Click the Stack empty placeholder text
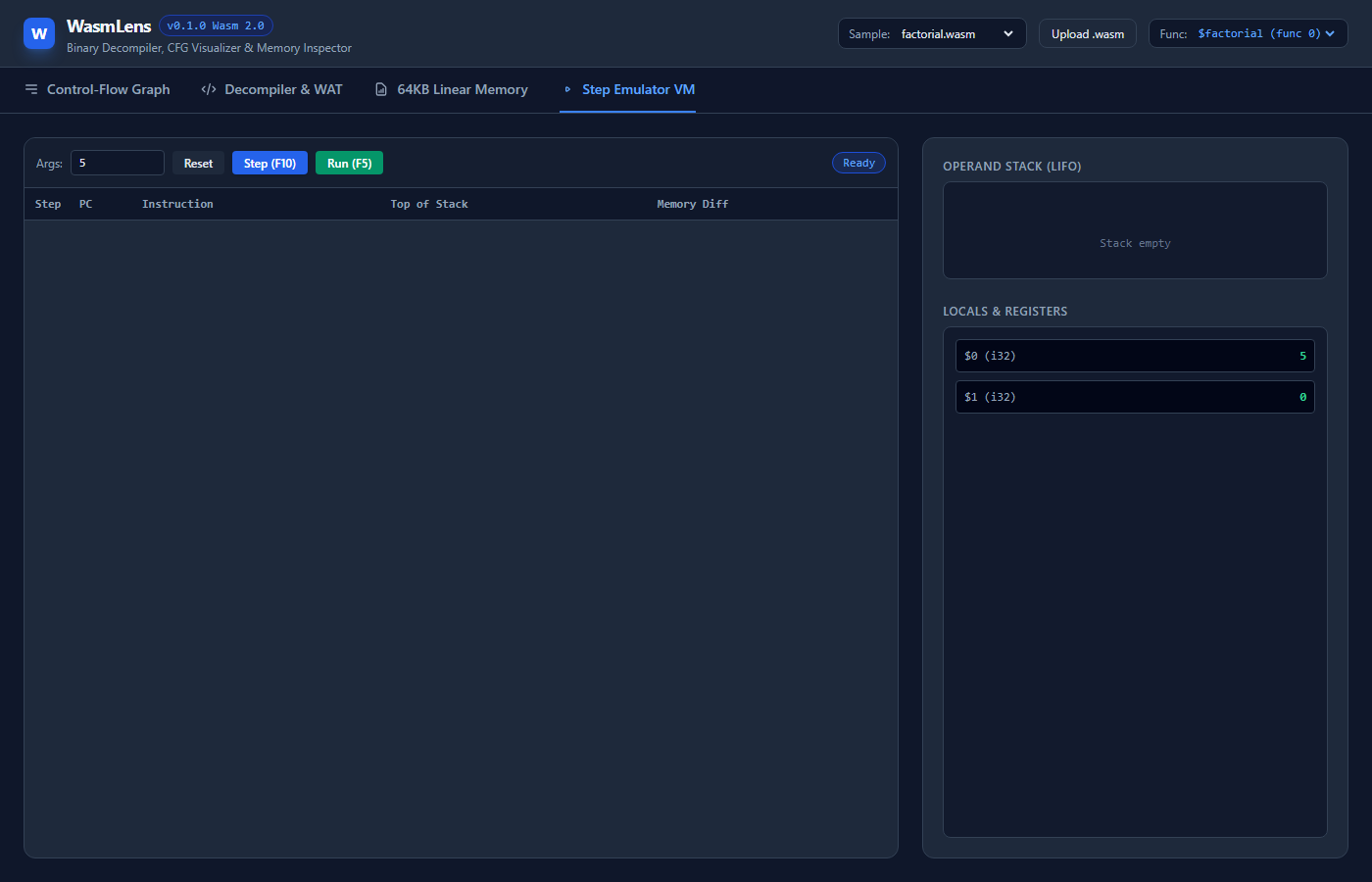This screenshot has width=1372, height=882. (x=1135, y=243)
